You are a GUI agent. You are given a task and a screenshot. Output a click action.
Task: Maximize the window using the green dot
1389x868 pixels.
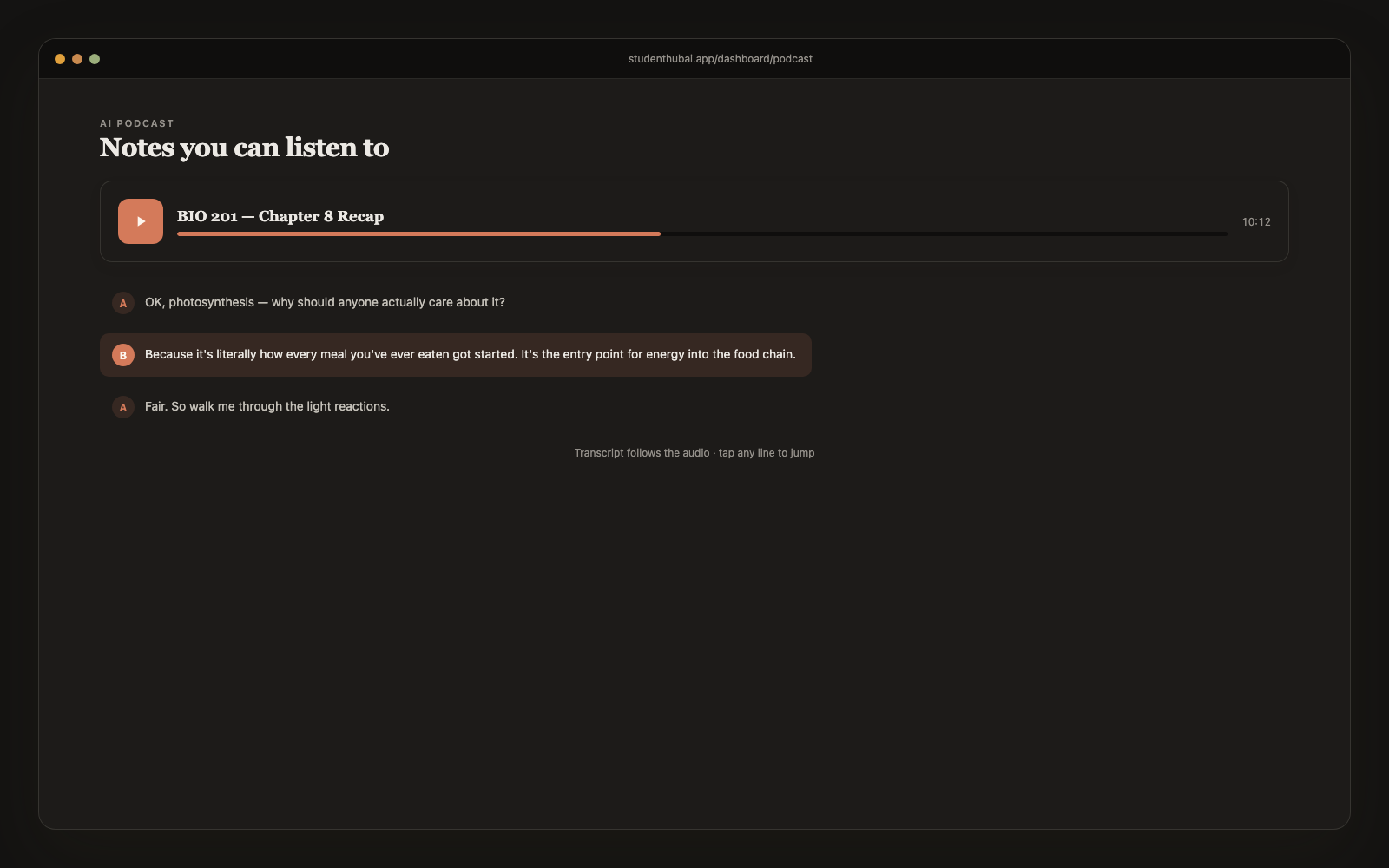[x=95, y=59]
